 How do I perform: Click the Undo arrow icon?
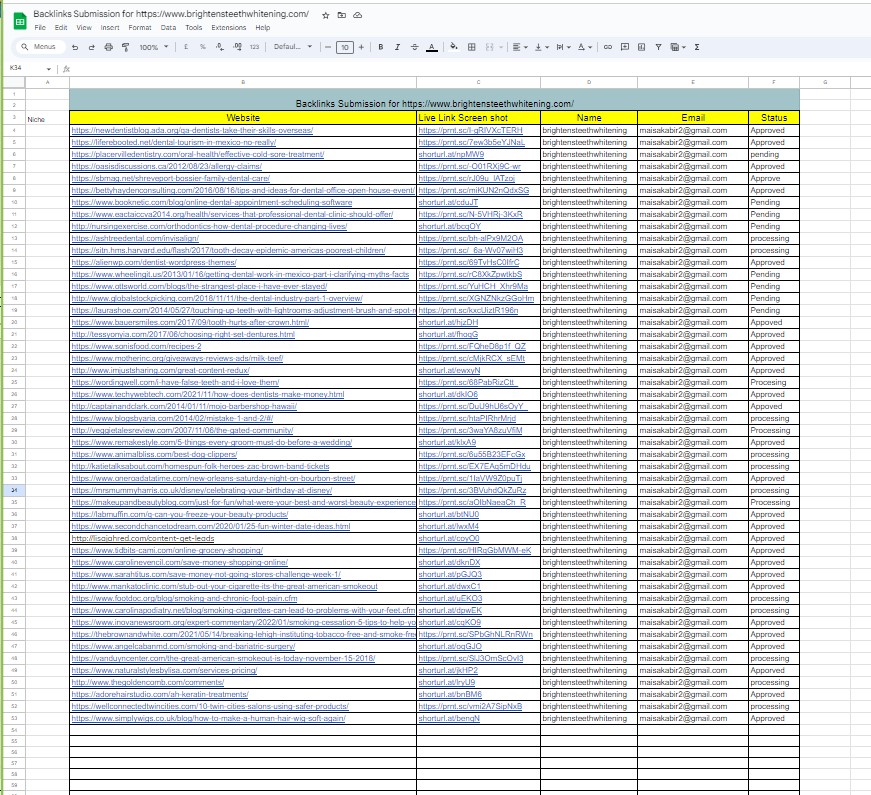coord(77,47)
